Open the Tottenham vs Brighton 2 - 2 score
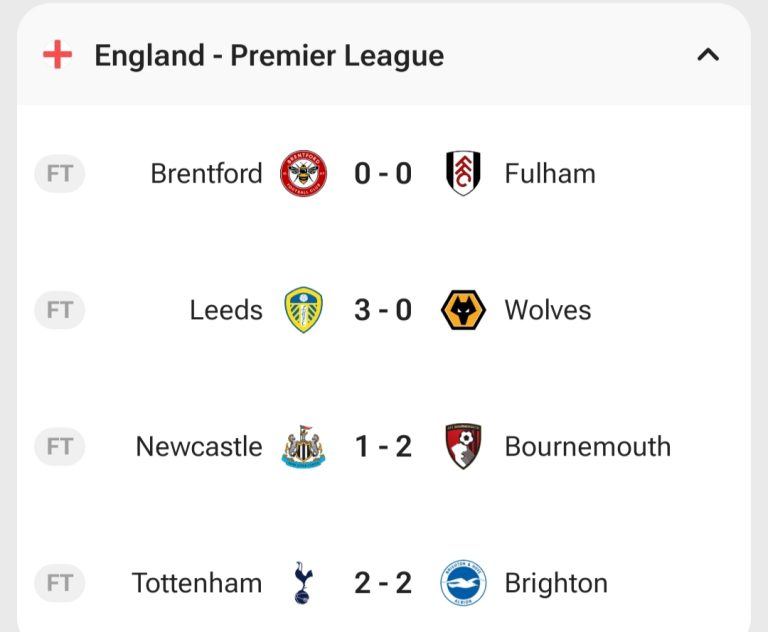The height and width of the screenshot is (632, 768). (383, 583)
